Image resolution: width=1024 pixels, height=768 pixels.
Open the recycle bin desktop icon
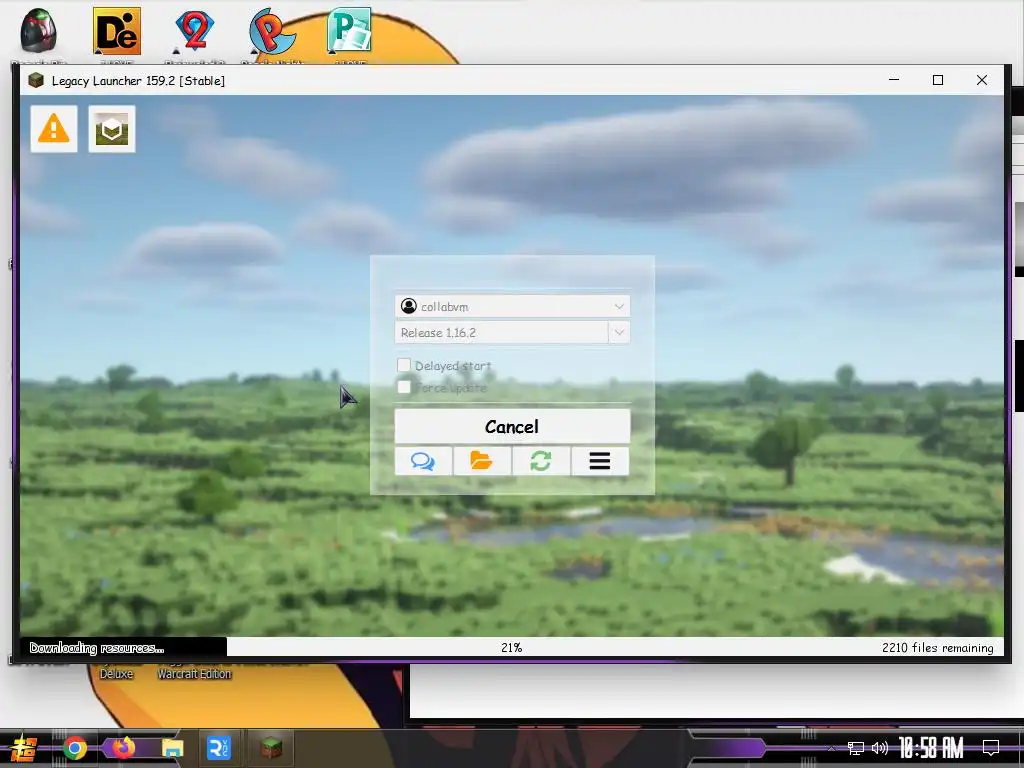coord(39,31)
